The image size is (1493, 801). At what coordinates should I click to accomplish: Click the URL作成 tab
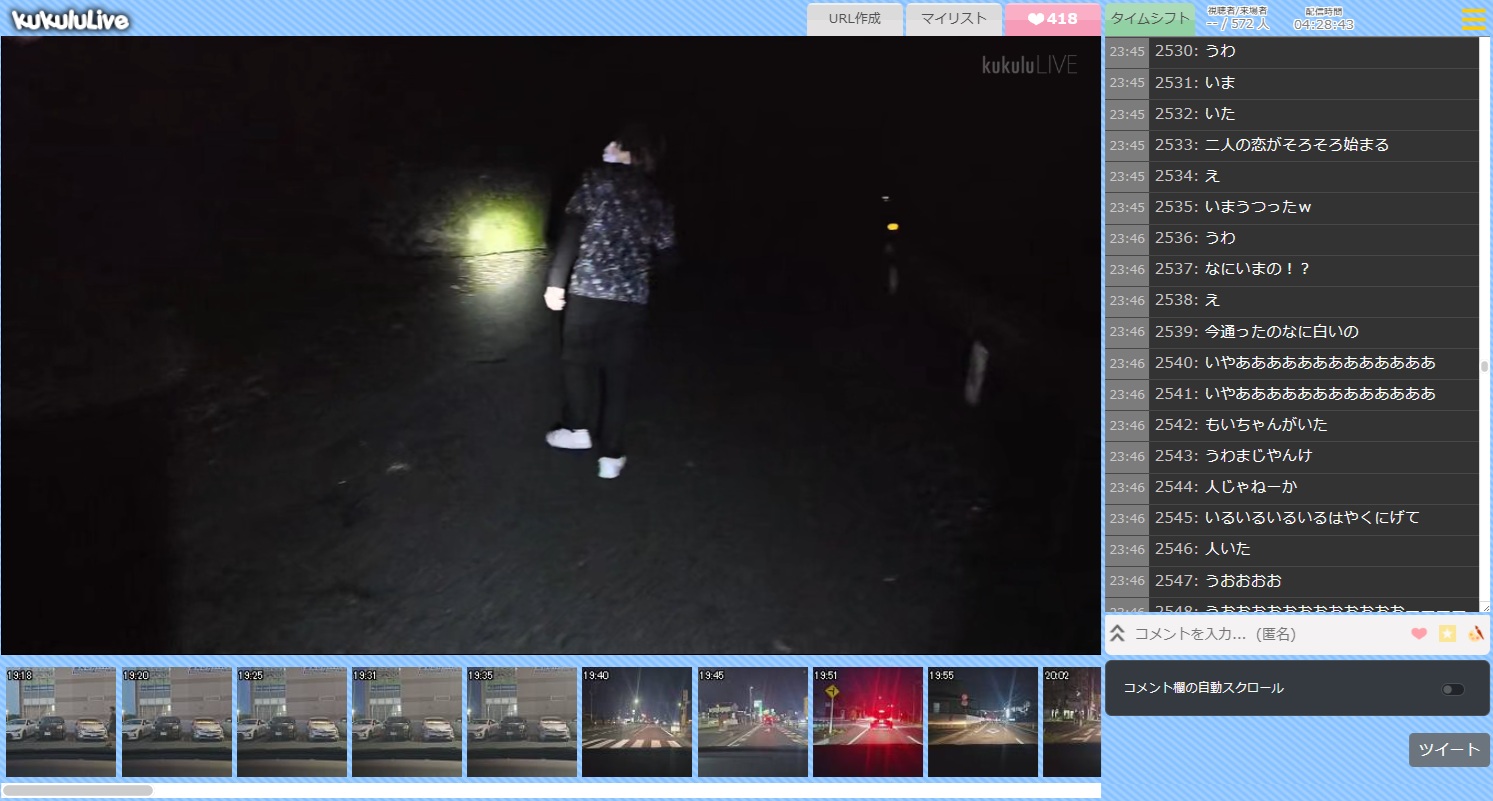coord(854,19)
